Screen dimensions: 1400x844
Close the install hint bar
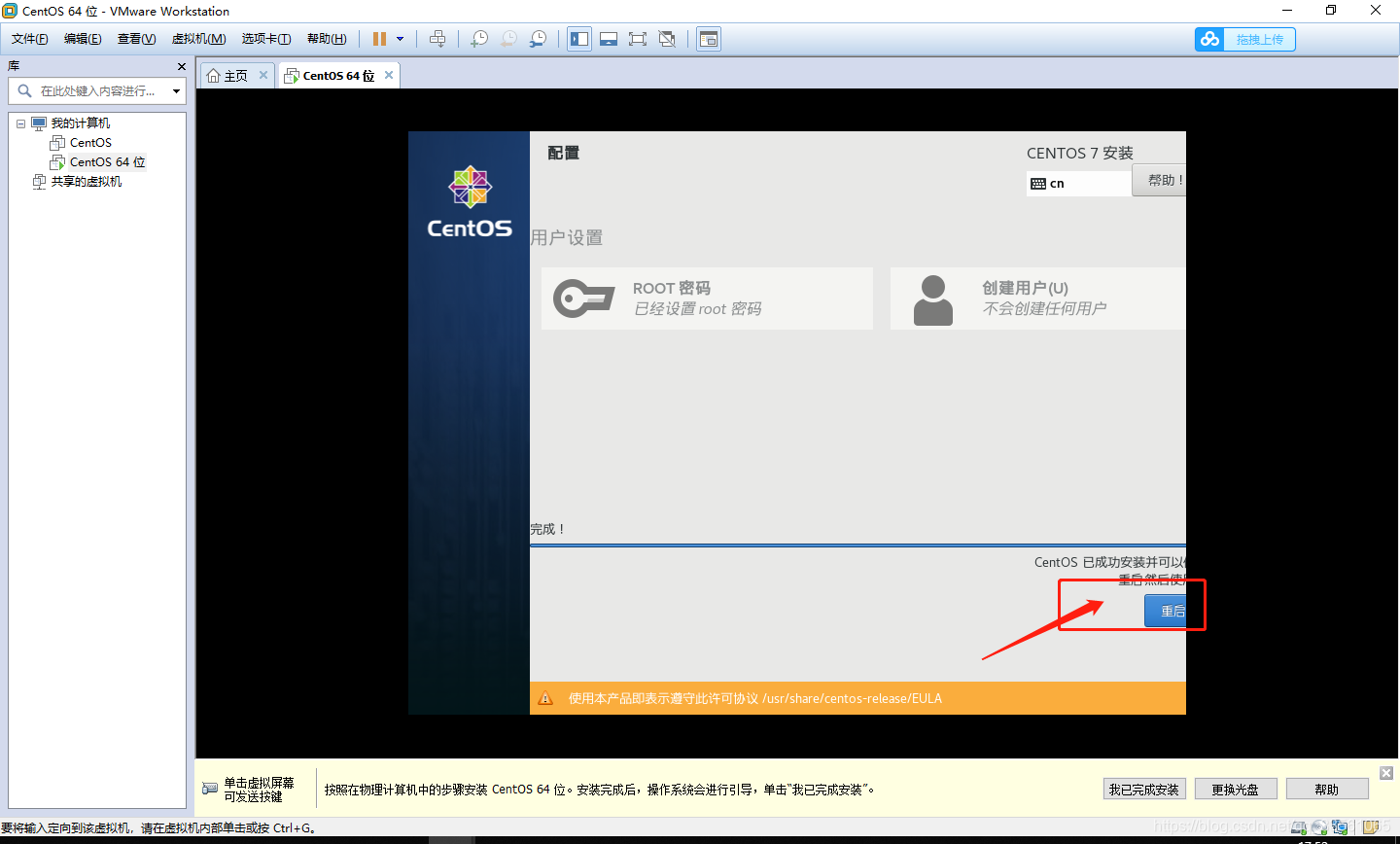pos(1386,773)
